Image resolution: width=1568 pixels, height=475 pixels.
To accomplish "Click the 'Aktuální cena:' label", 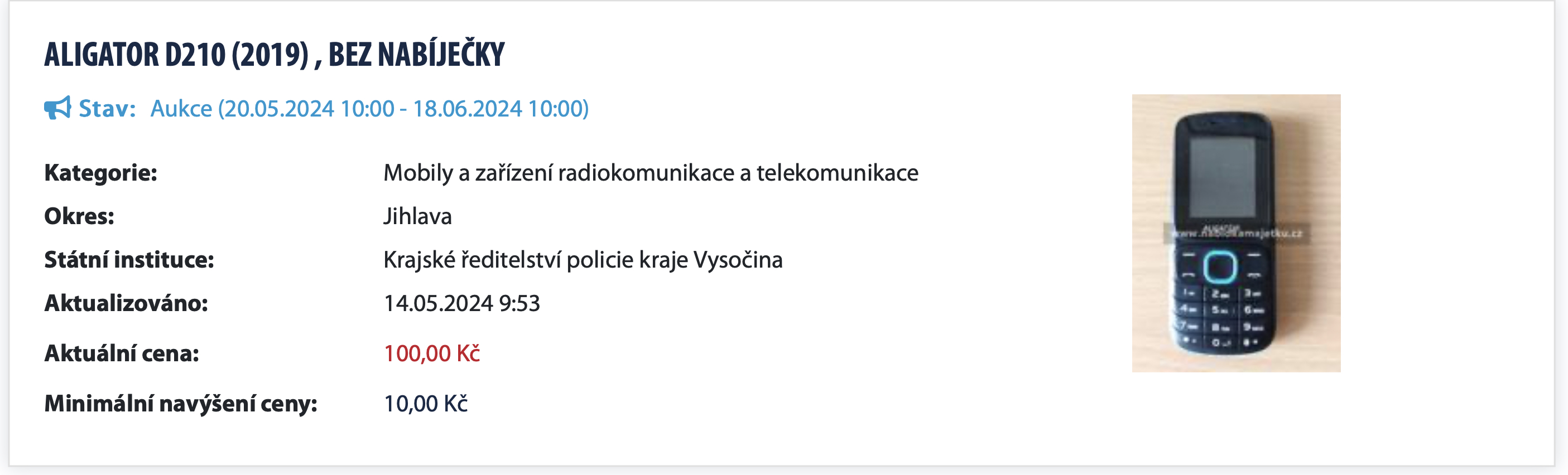I will click(122, 353).
